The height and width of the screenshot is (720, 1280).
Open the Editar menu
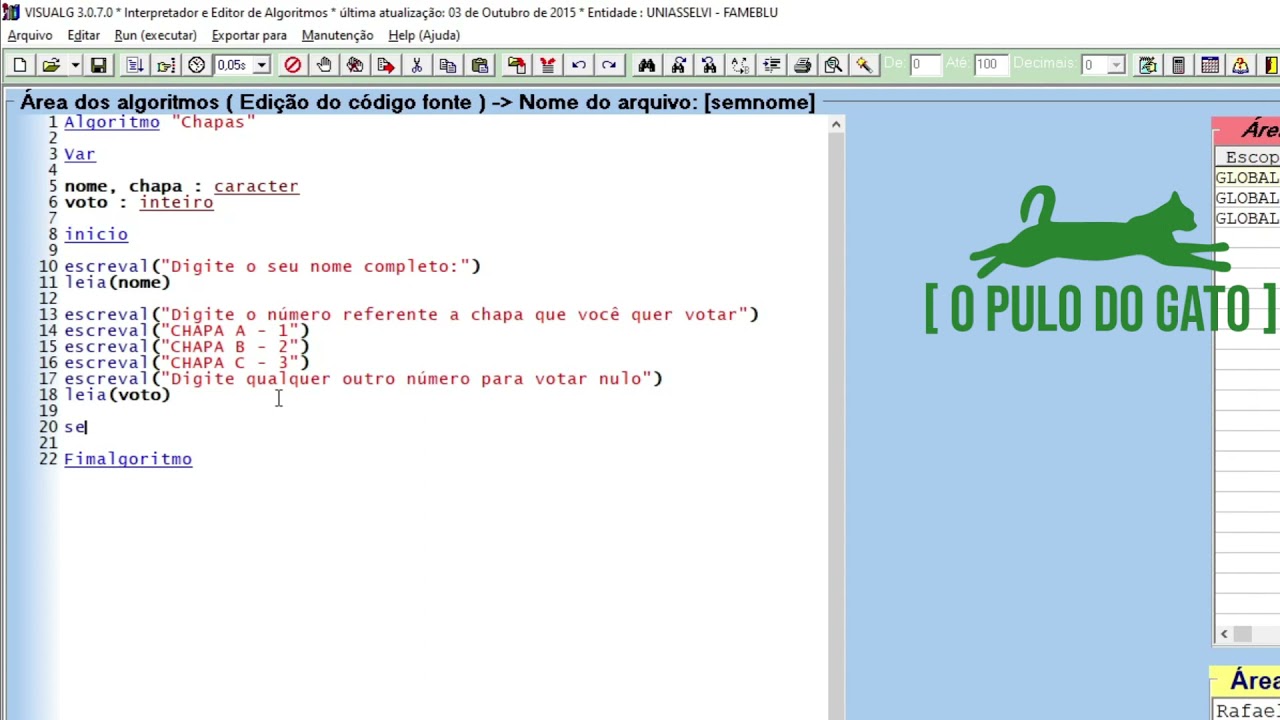(x=83, y=35)
